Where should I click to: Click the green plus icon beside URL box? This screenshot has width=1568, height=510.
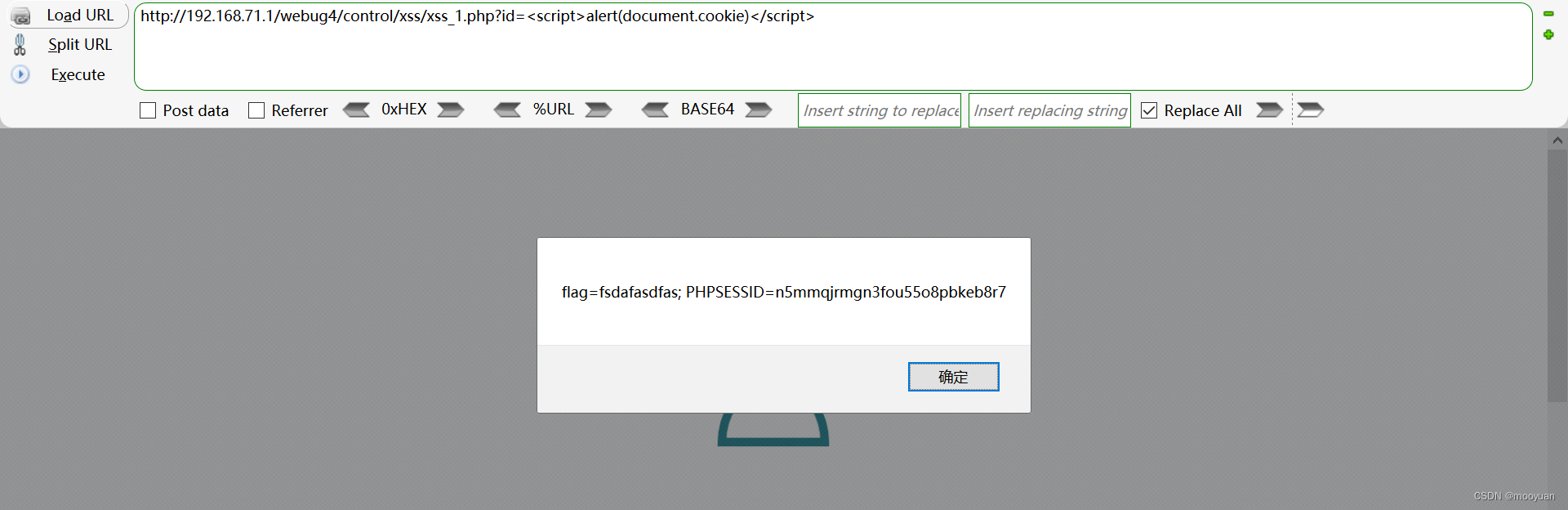point(1548,34)
